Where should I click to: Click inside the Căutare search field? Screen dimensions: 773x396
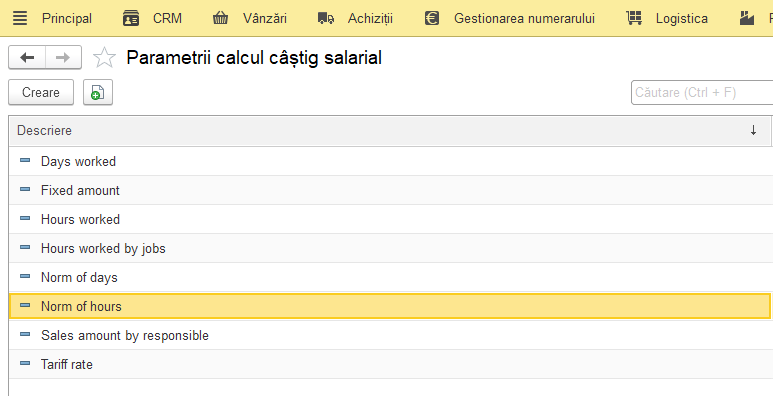702,92
